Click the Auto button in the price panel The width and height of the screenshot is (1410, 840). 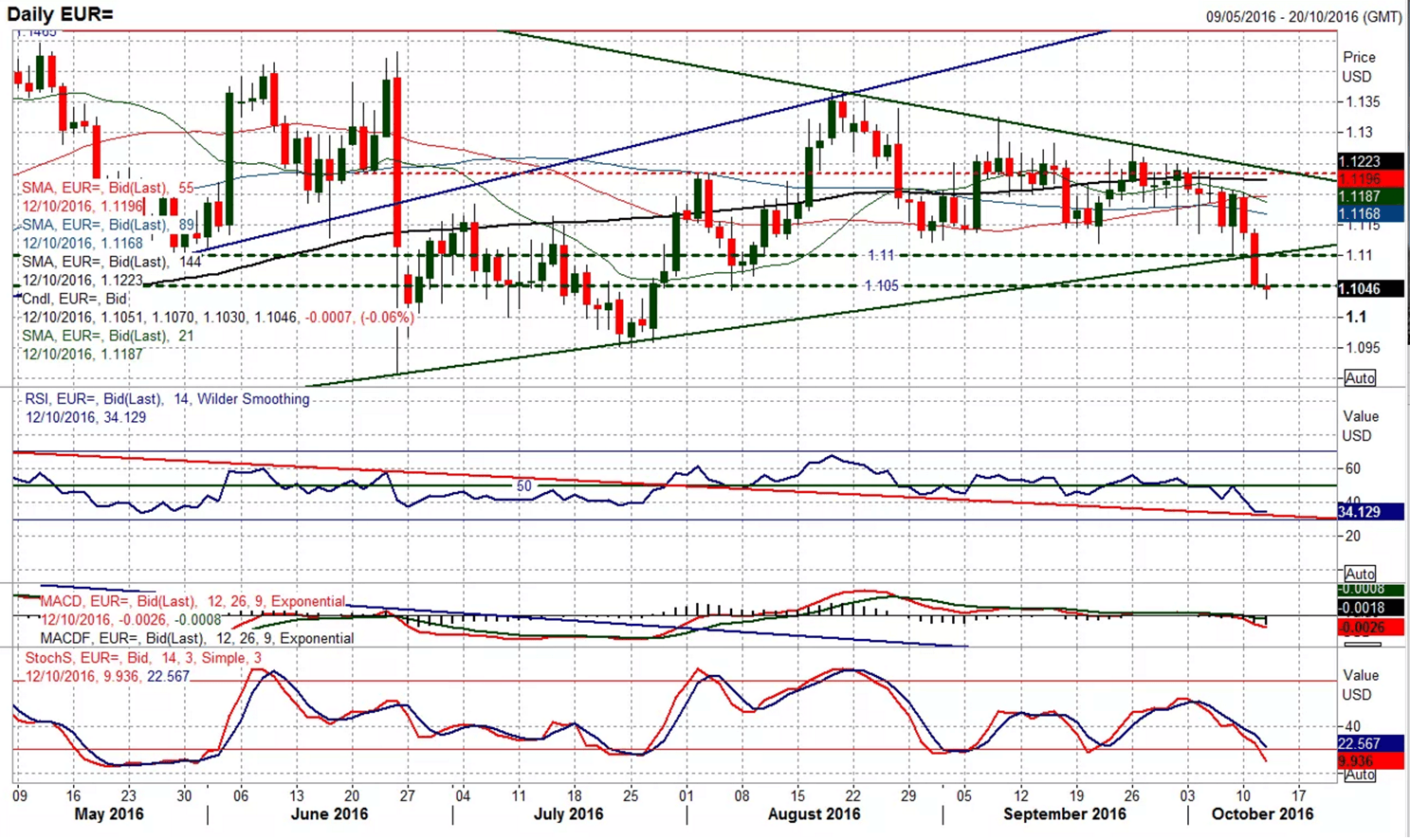(1359, 378)
